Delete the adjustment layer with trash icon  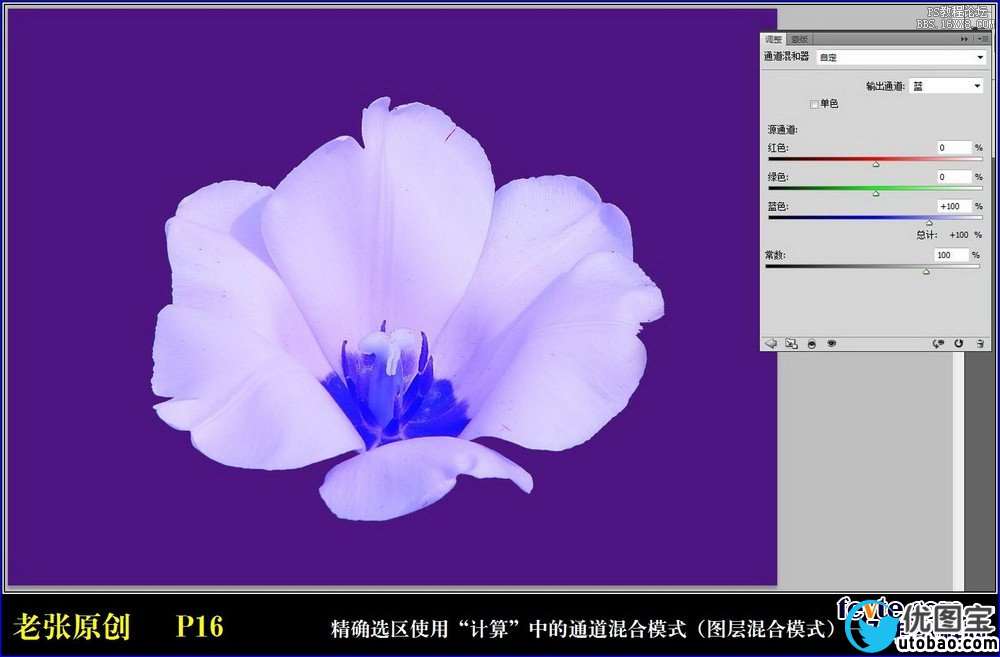coord(980,343)
